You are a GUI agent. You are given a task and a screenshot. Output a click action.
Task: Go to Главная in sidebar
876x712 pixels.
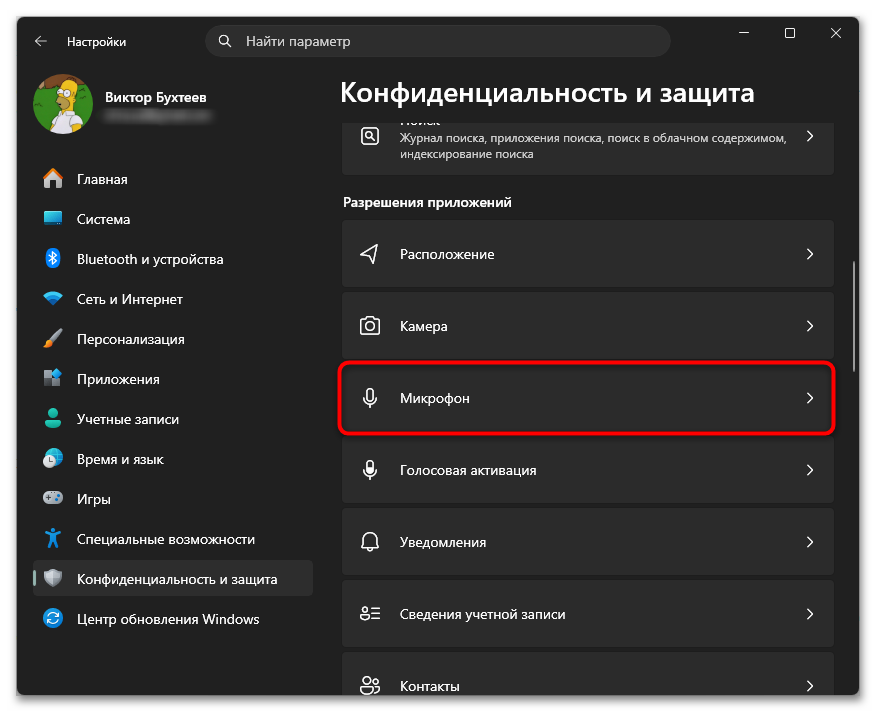click(x=173, y=179)
